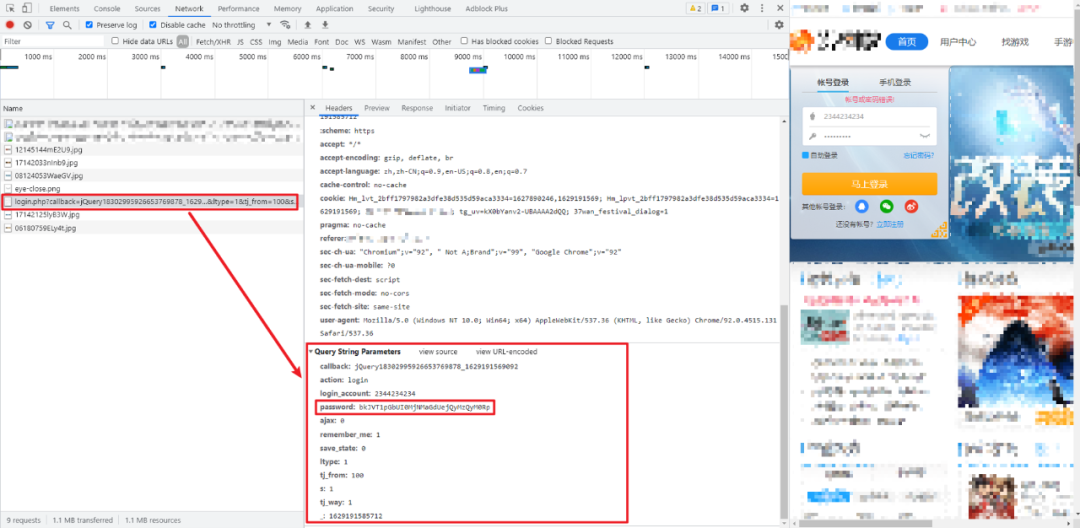The image size is (1080, 528).
Task: Enable Hide data URLs checkbox
Action: [116, 41]
